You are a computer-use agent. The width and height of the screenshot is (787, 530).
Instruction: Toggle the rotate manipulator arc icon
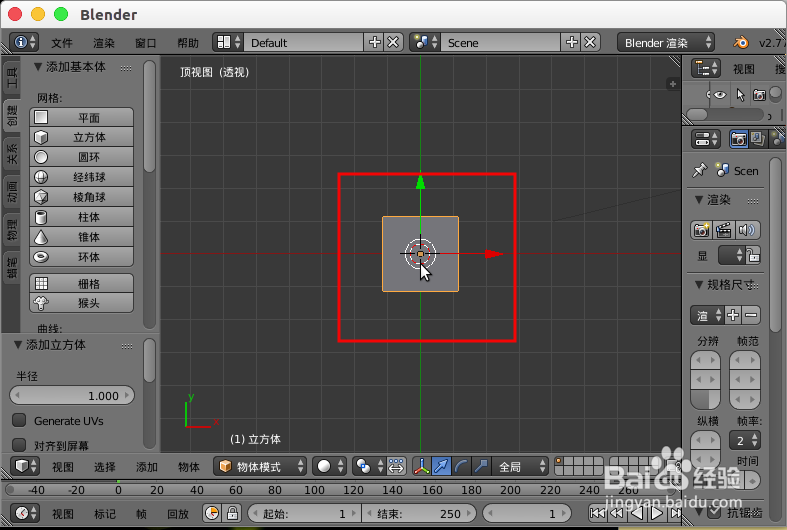461,466
